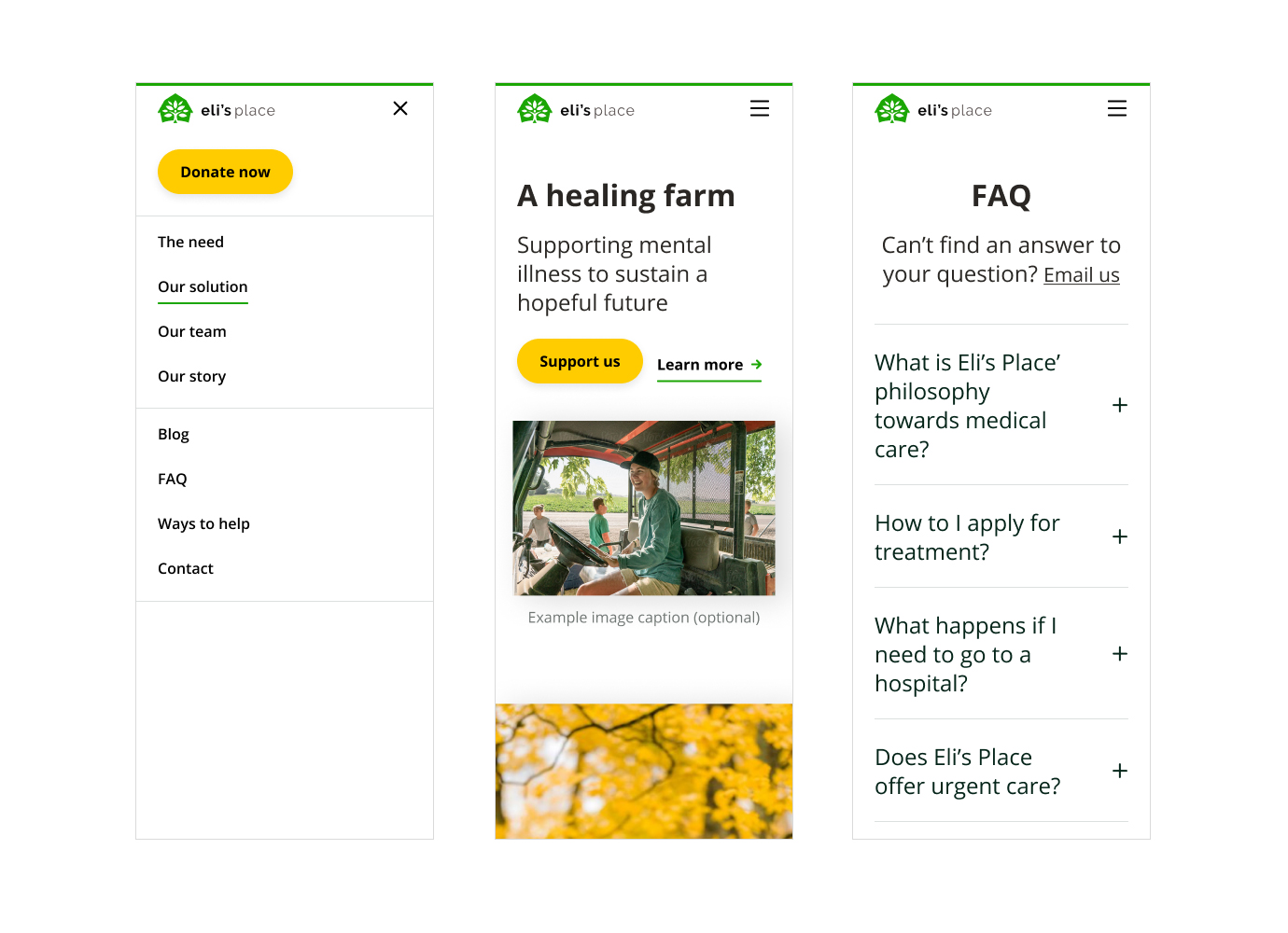
Task: Click the farm tractor photo
Action: pyautogui.click(x=644, y=508)
